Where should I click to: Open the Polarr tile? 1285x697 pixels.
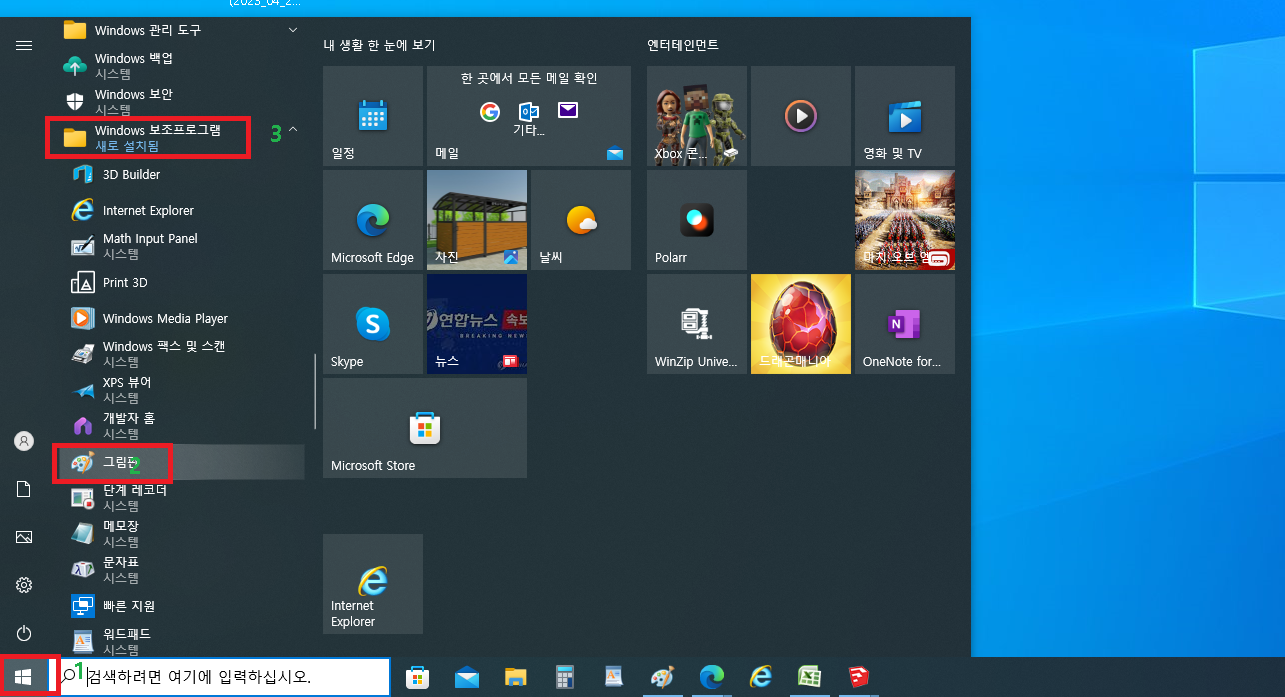(x=697, y=220)
